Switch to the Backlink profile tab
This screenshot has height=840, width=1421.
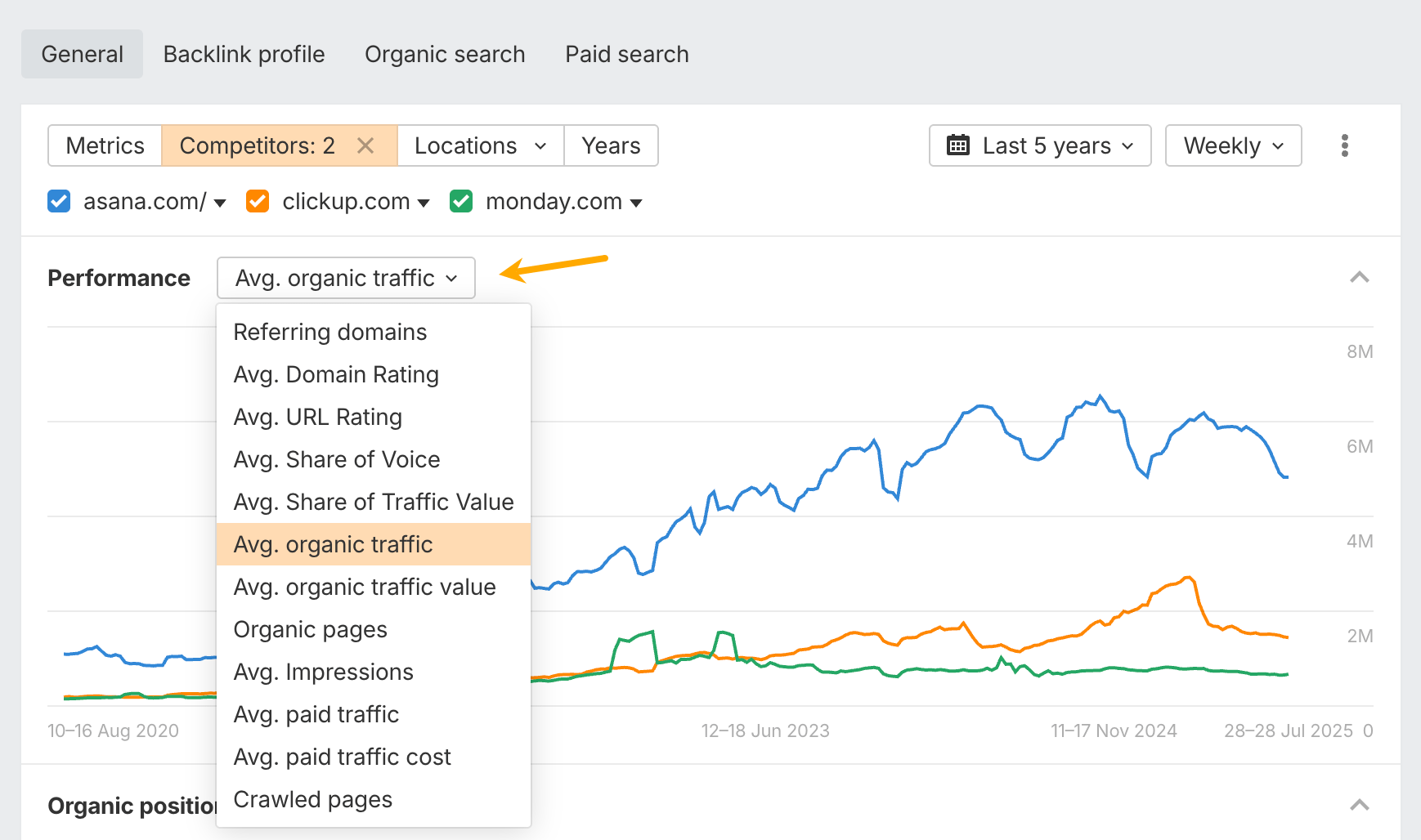coord(244,53)
